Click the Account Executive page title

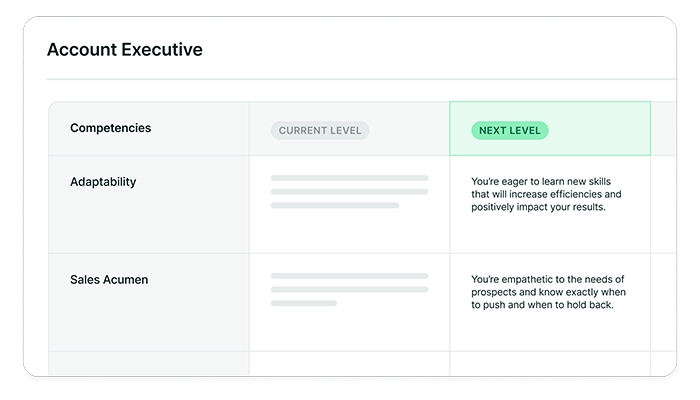(124, 50)
